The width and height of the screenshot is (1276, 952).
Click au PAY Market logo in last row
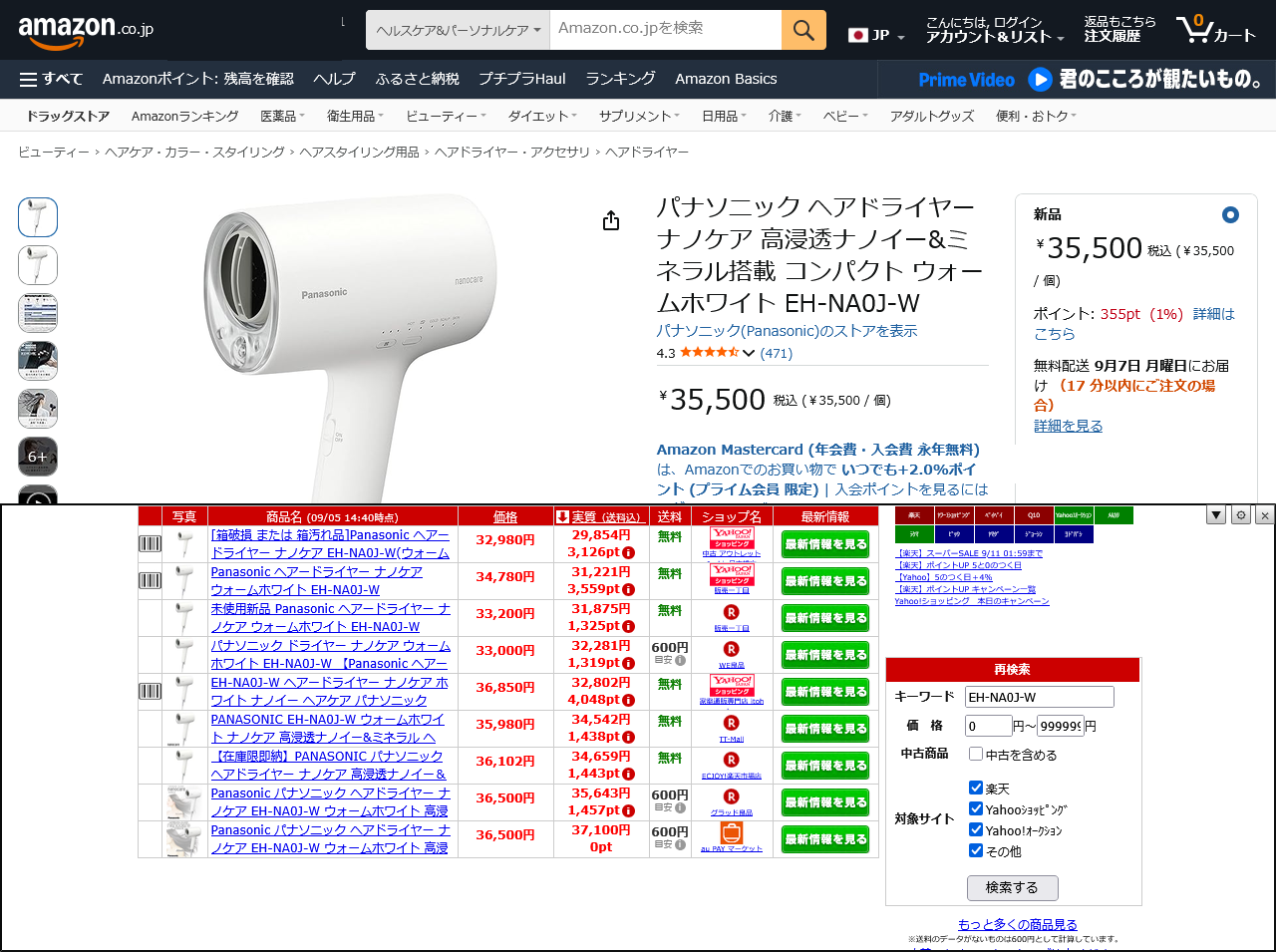[x=732, y=832]
